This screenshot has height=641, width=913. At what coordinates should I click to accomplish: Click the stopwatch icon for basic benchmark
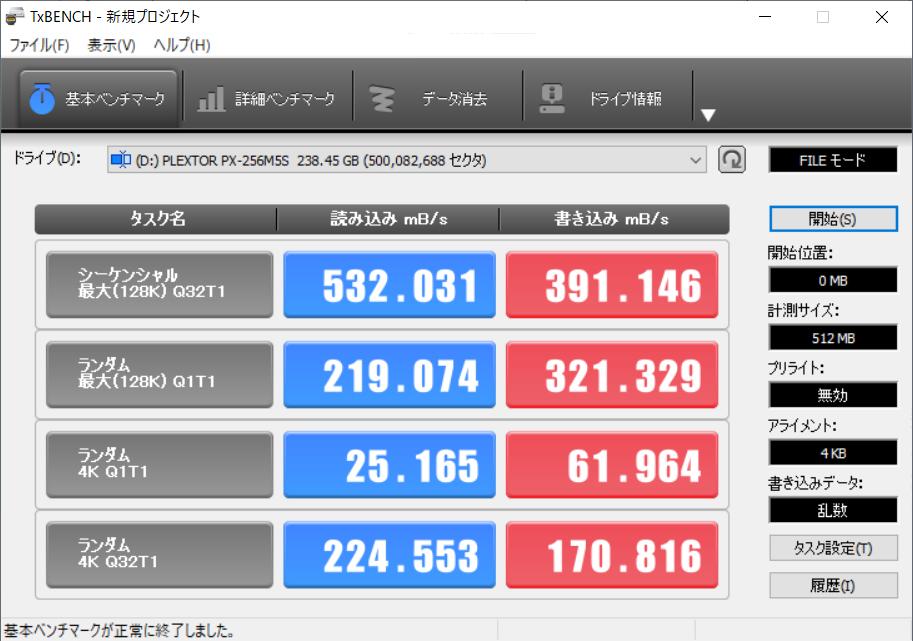[x=42, y=99]
